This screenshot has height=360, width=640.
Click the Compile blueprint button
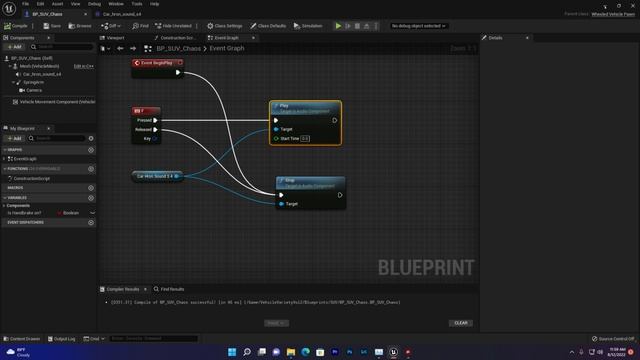tap(16, 26)
